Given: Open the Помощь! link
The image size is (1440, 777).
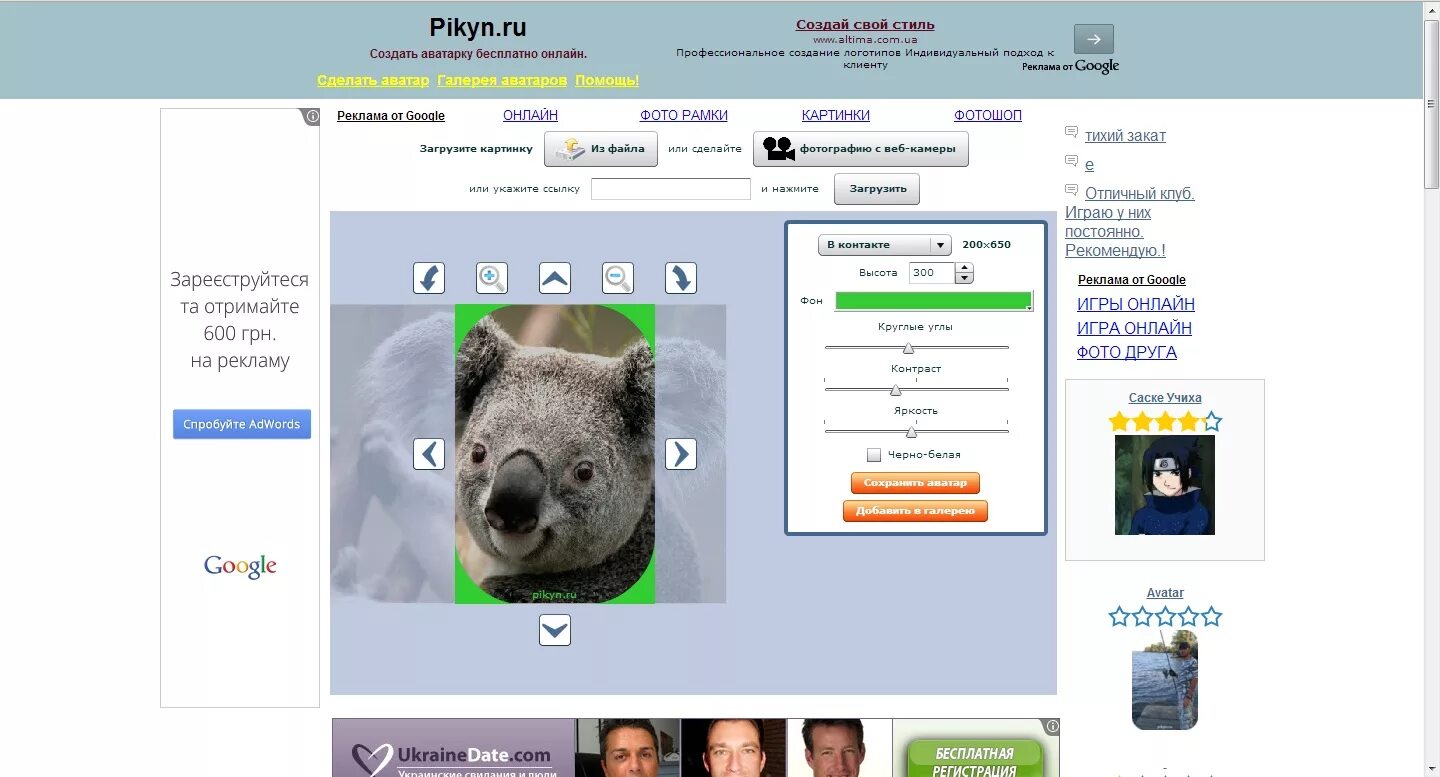Looking at the screenshot, I should pyautogui.click(x=607, y=80).
